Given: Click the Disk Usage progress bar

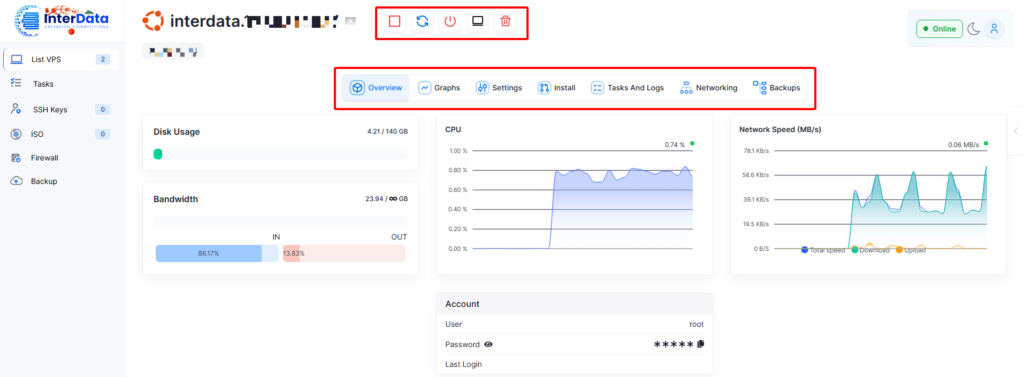Looking at the screenshot, I should (x=280, y=154).
